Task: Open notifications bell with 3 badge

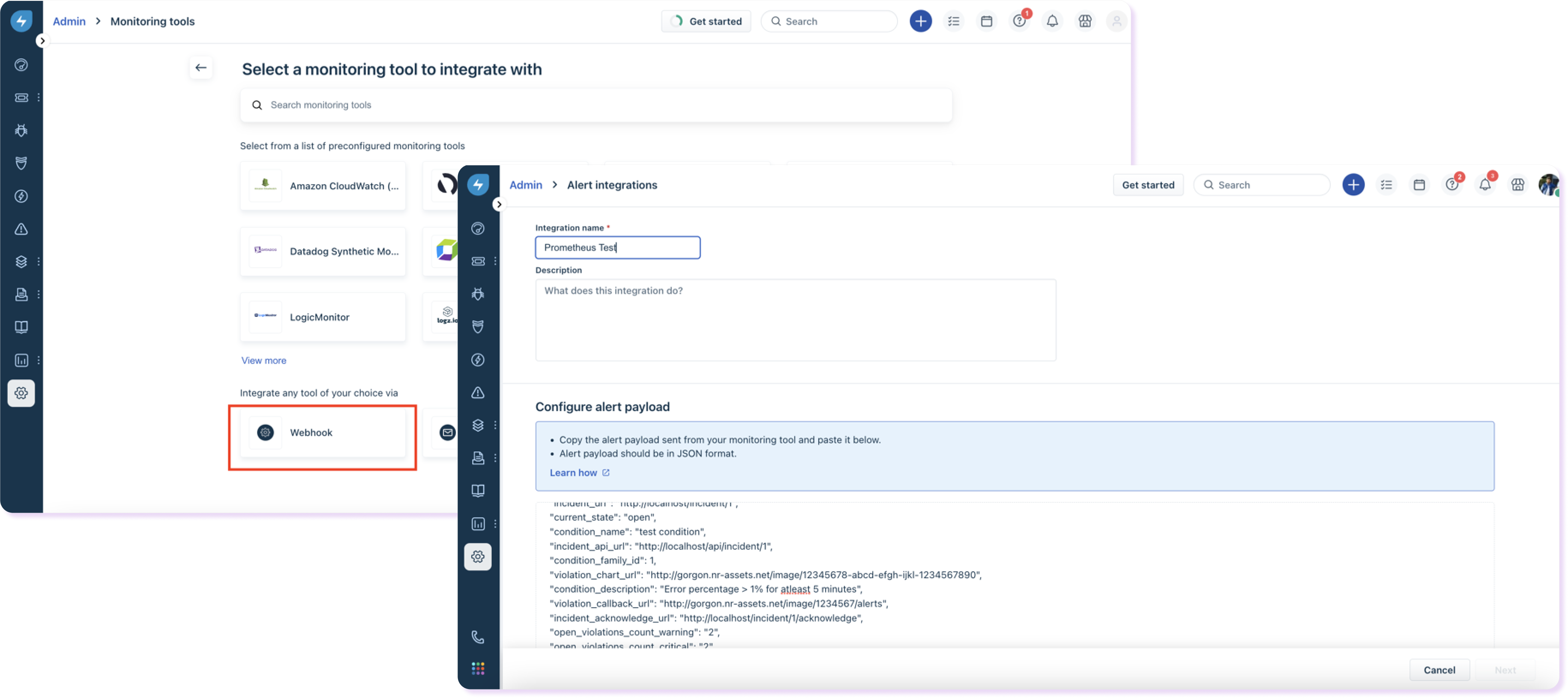Action: (x=1484, y=185)
